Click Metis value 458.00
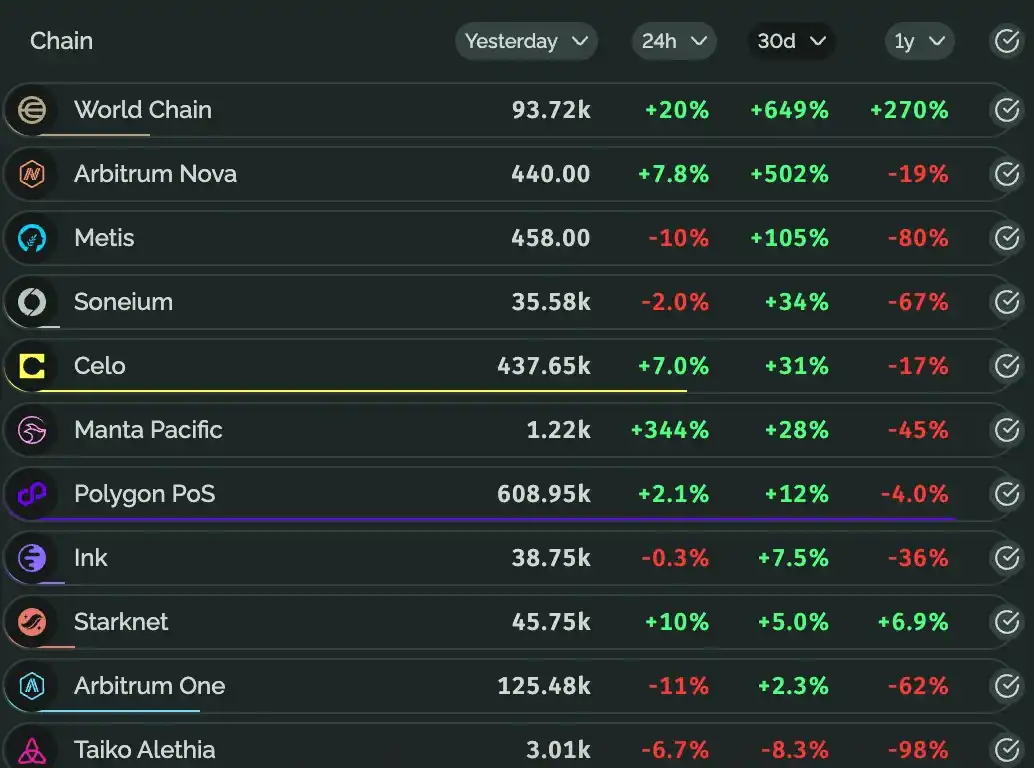Screen dimensions: 1034x768 click(x=551, y=237)
